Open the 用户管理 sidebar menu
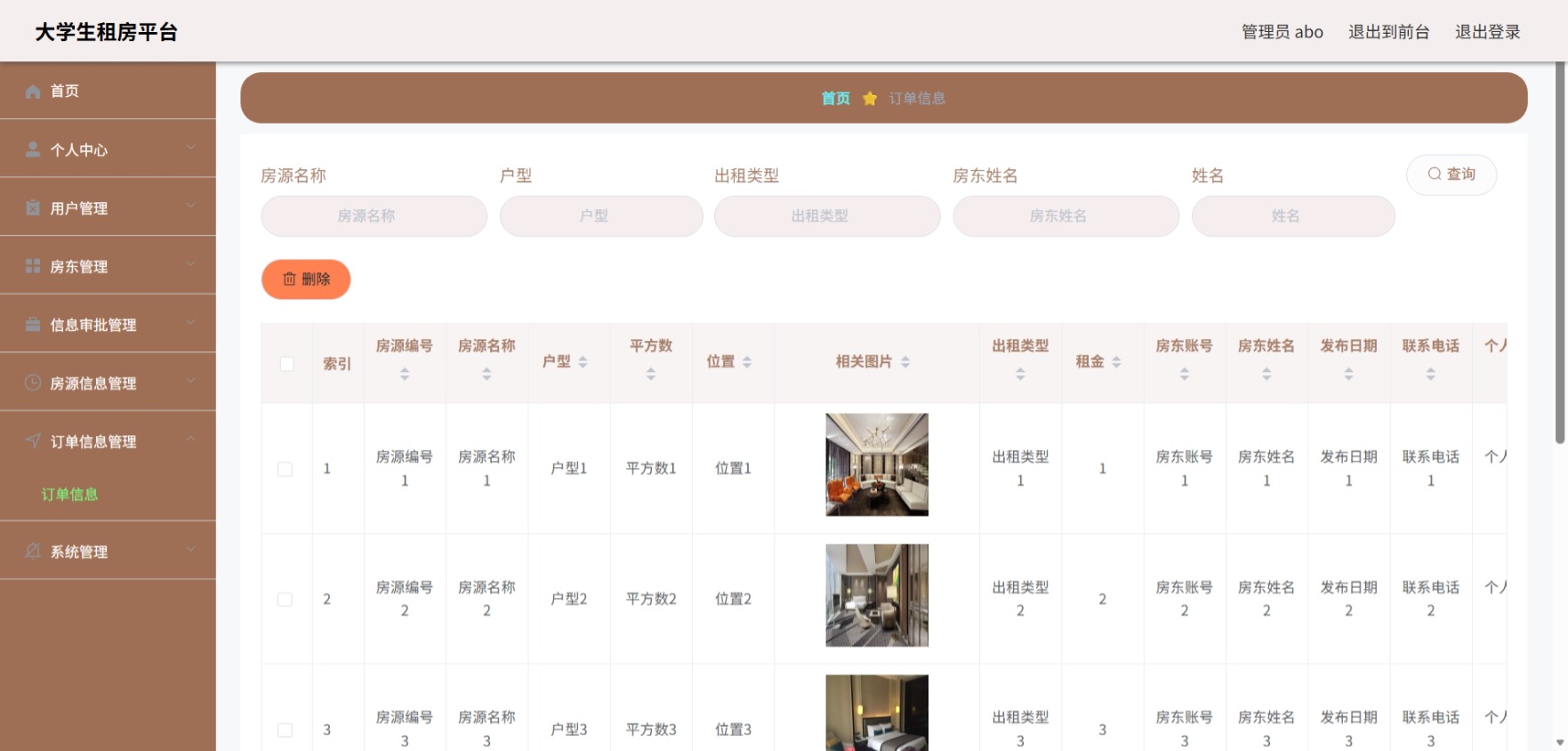 [x=108, y=207]
